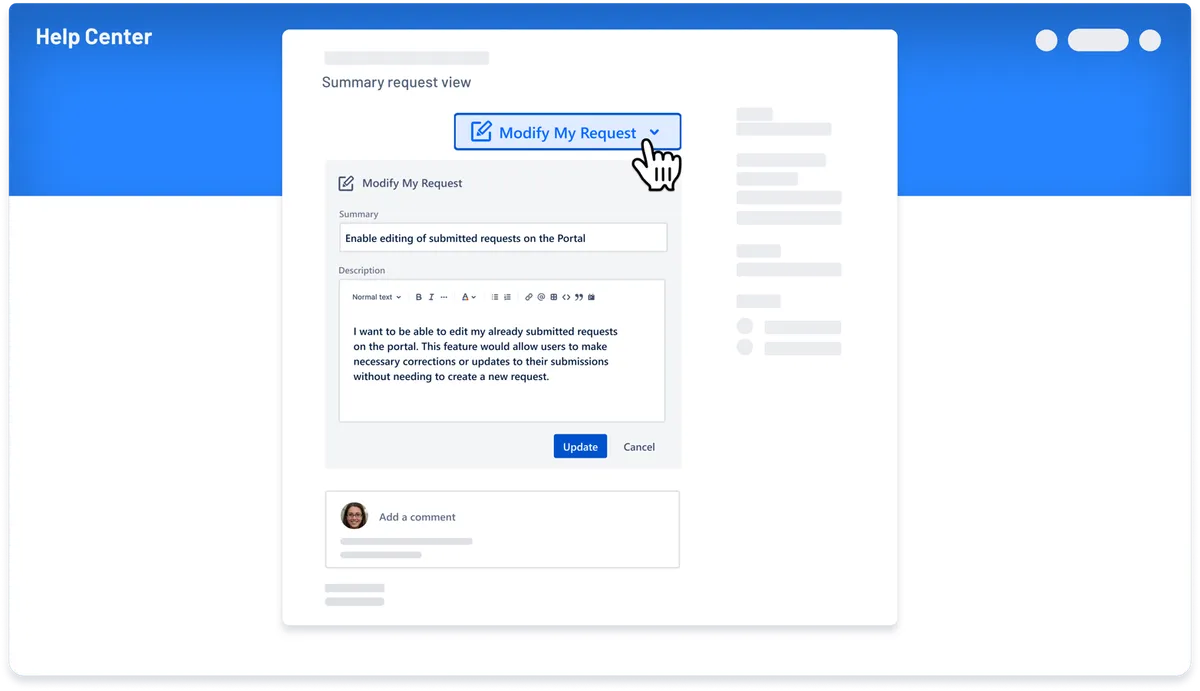Click the last toolbar icon after quote
The image size is (1200, 691).
pos(591,297)
